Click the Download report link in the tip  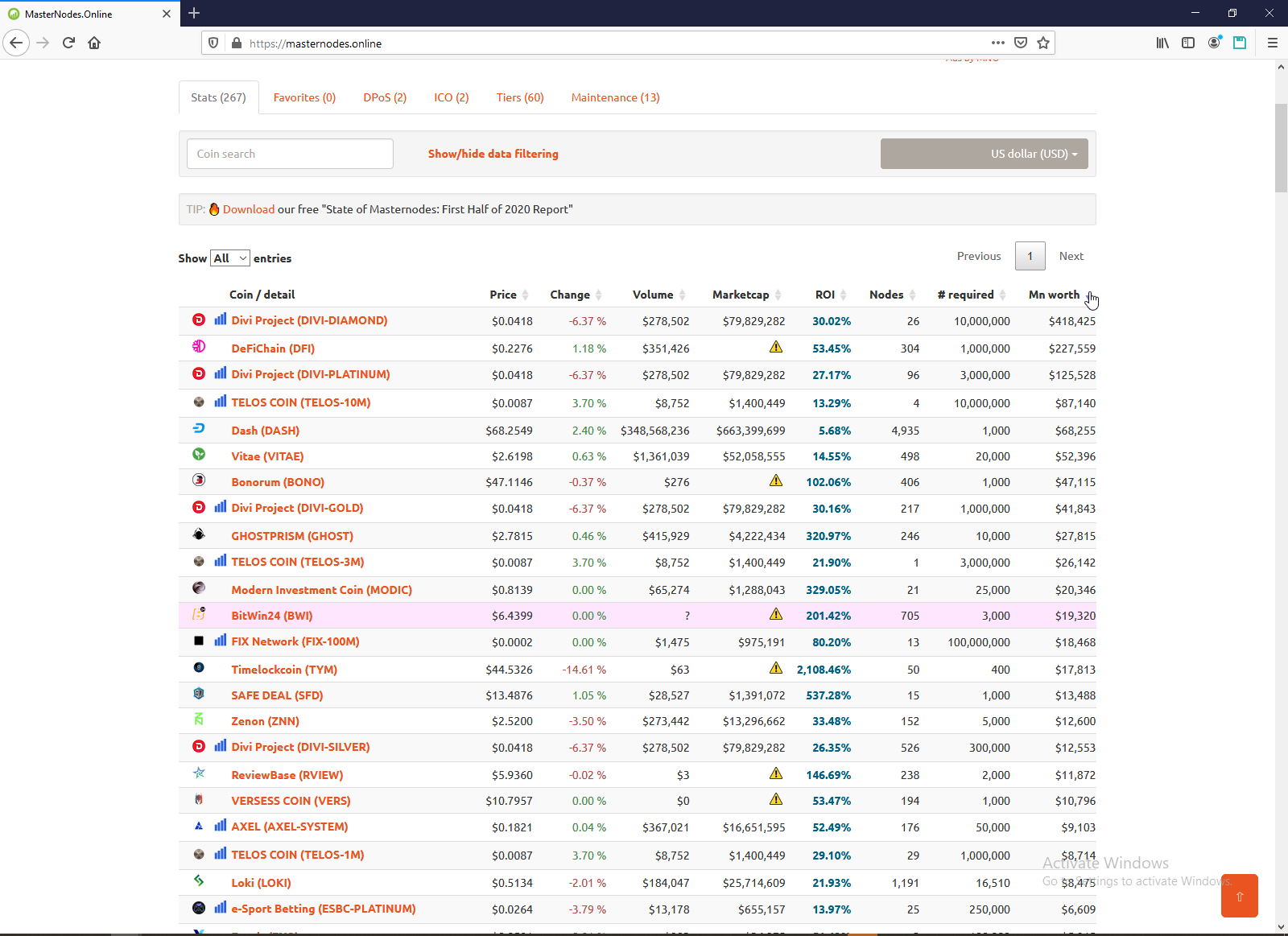tap(249, 209)
